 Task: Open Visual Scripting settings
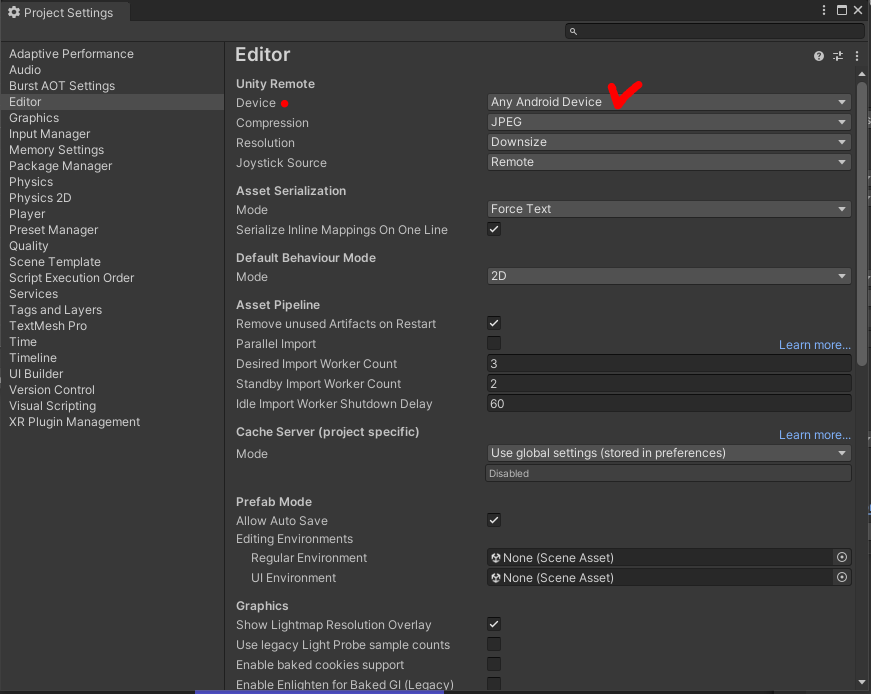(x=52, y=406)
